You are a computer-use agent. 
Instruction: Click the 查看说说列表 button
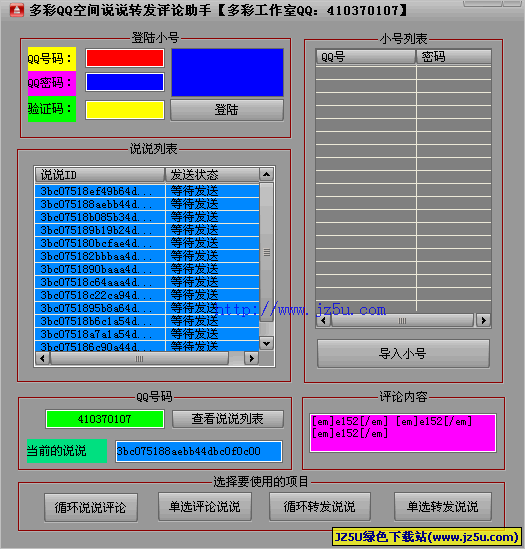228,419
